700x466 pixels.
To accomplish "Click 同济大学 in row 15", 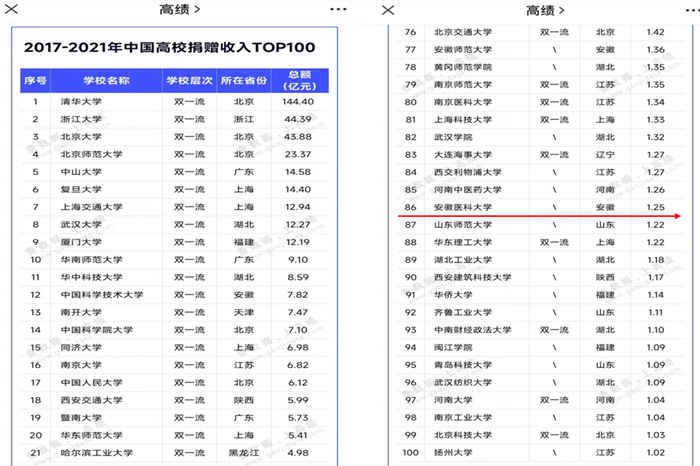I will coord(81,347).
